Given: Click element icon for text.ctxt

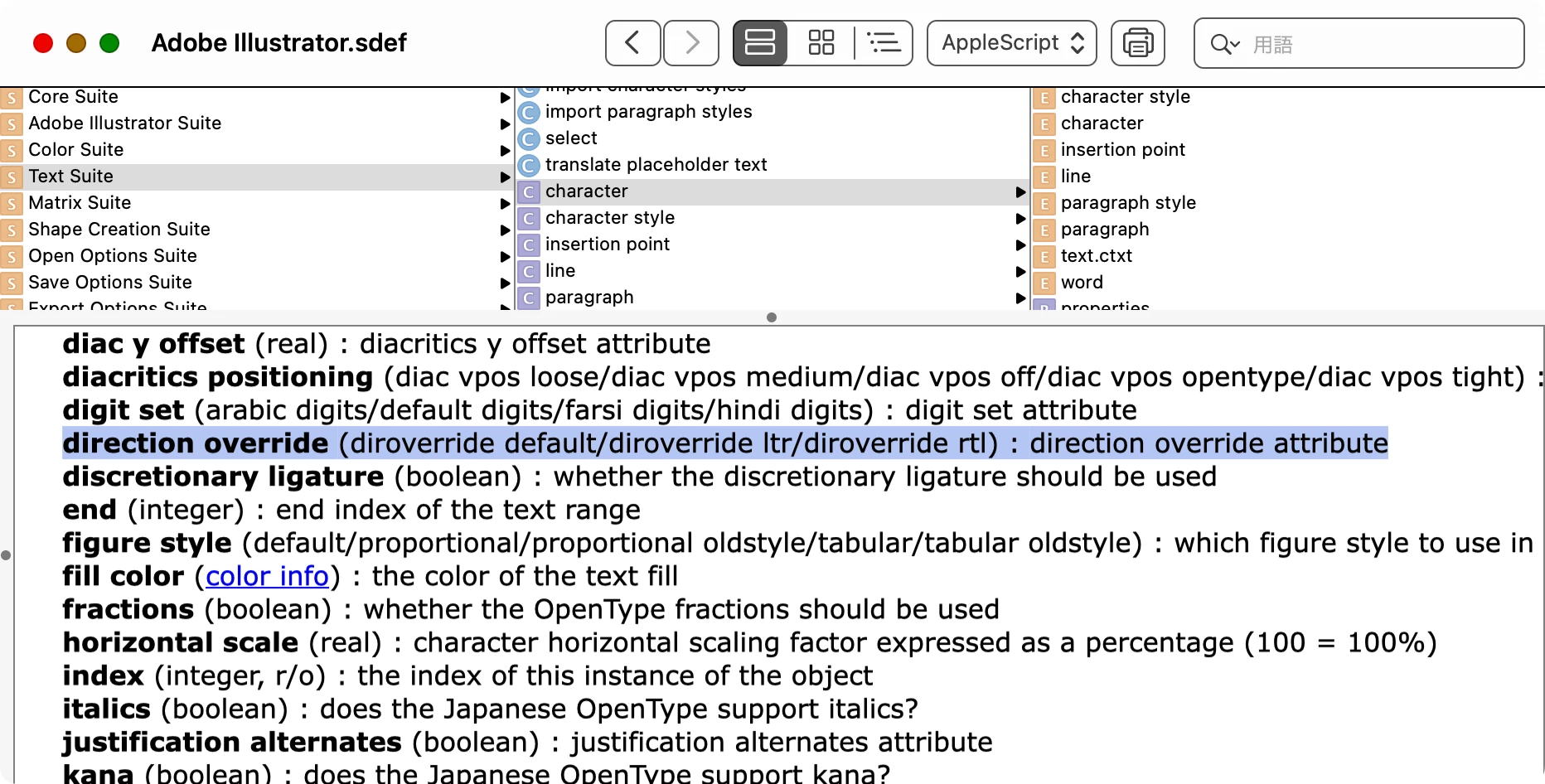Looking at the screenshot, I should tap(1044, 257).
